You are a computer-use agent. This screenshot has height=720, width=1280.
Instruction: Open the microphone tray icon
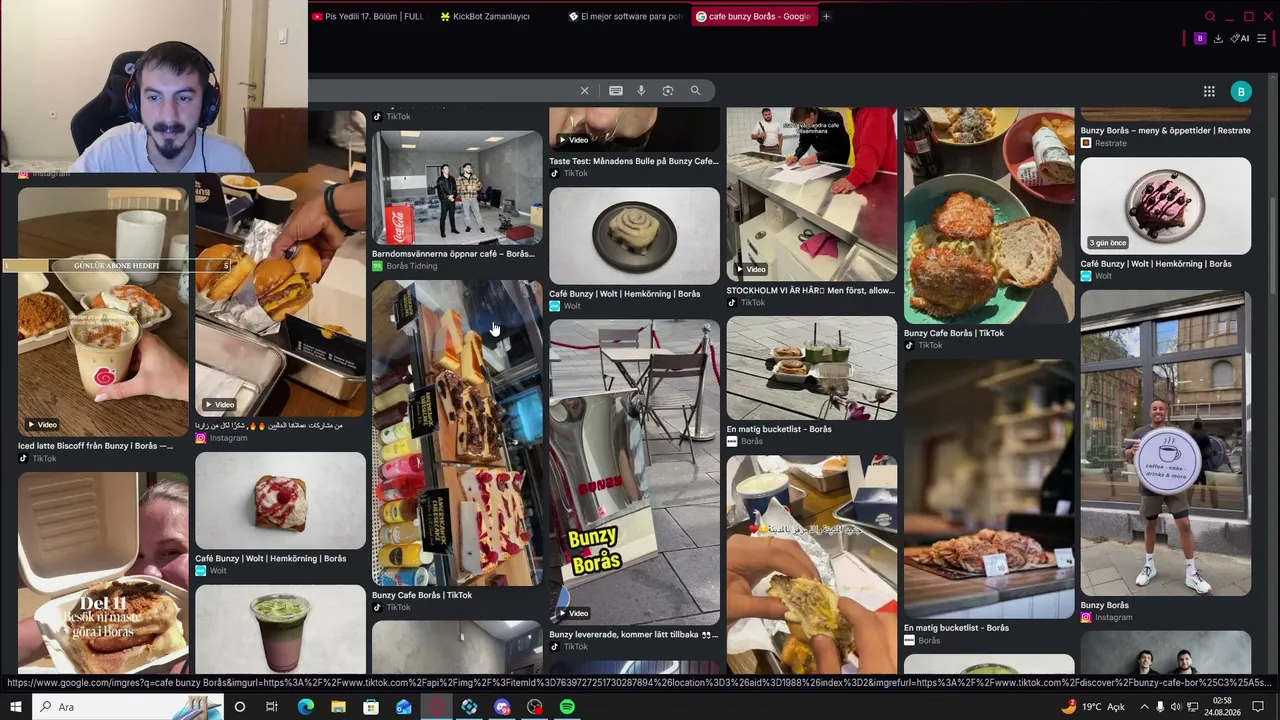[1160, 707]
